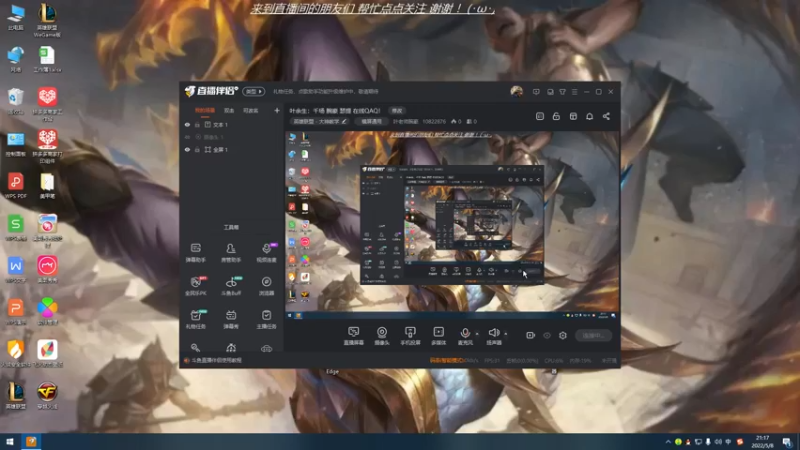Click the layout icon left of the bell
This screenshot has height=450, width=800.
pyautogui.click(x=573, y=116)
